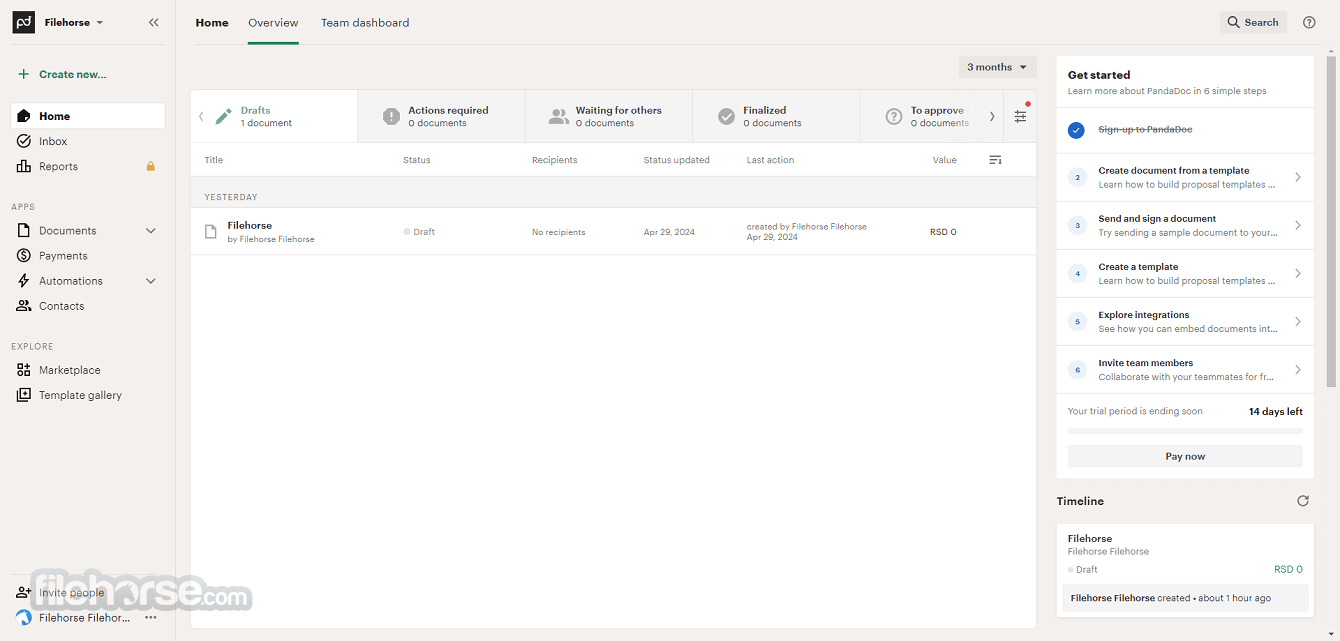Click the right arrow of status tabs

(x=992, y=116)
